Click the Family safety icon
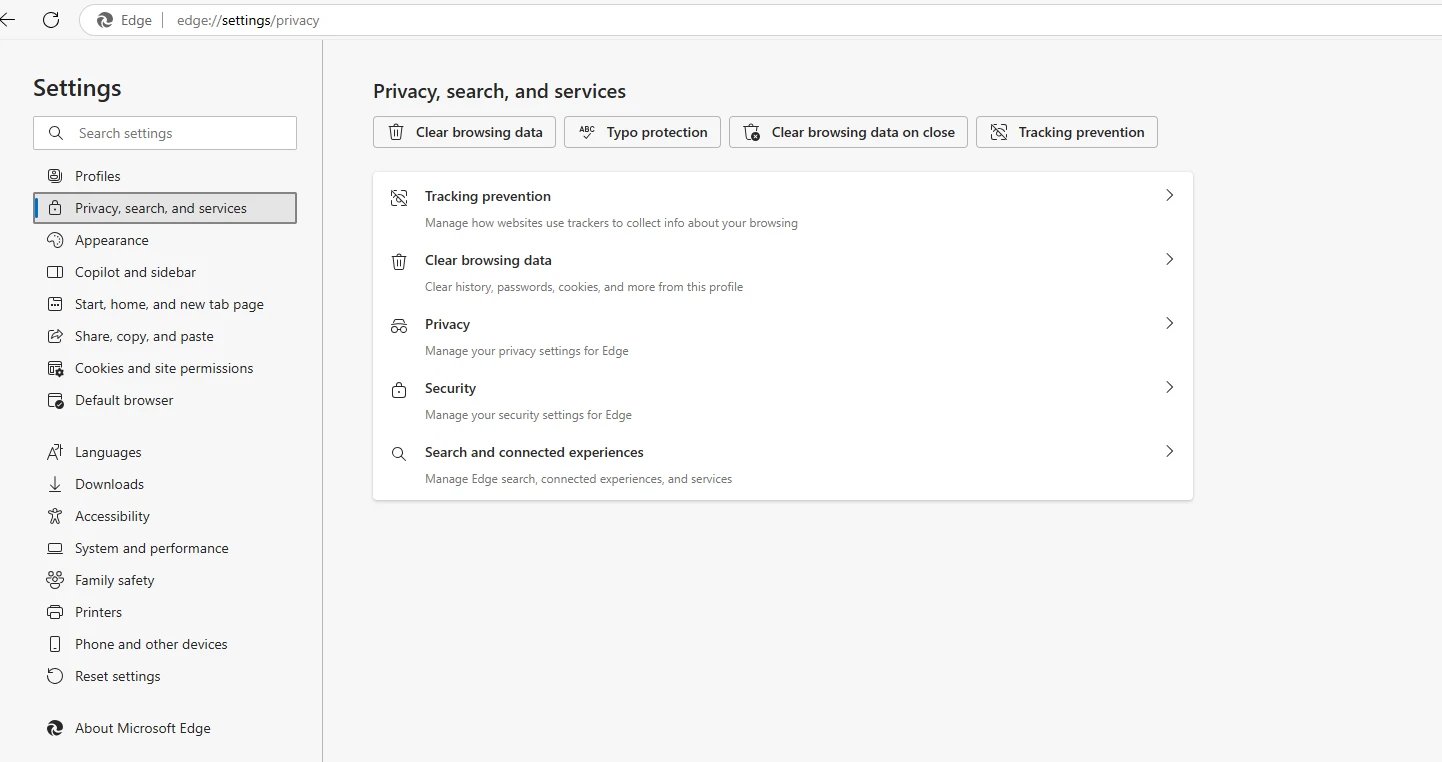Screen dimensions: 1442x762 [x=55, y=580]
